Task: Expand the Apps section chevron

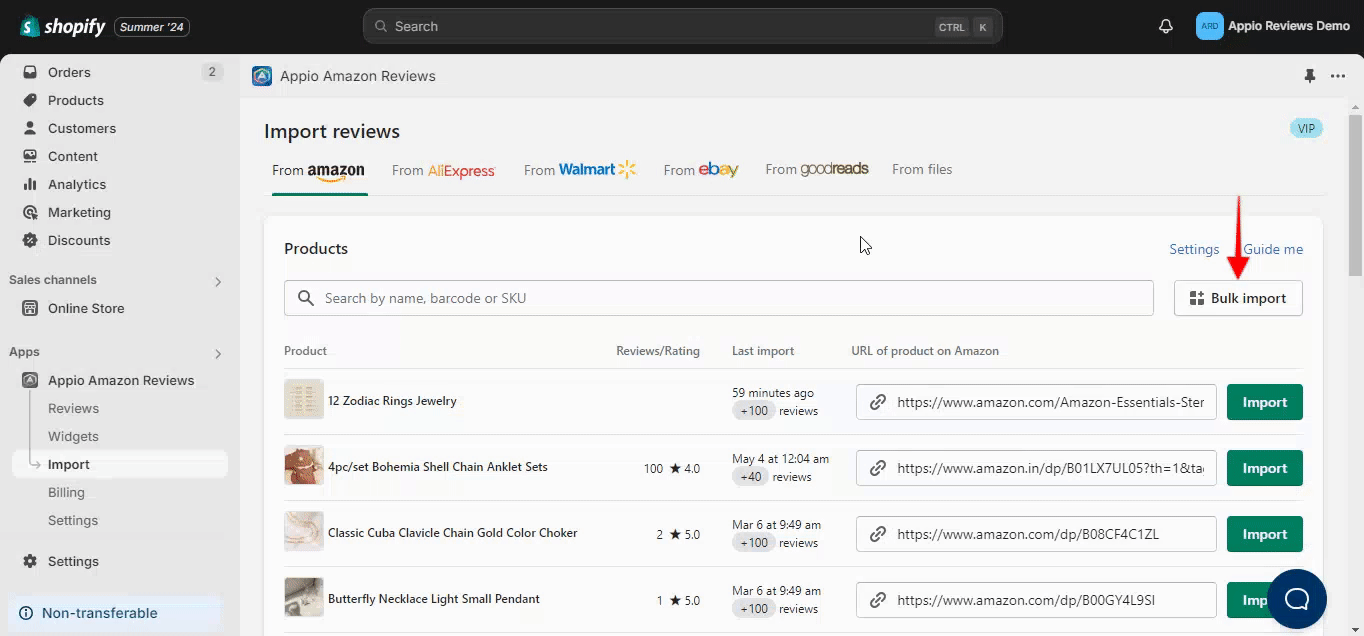Action: click(x=218, y=353)
